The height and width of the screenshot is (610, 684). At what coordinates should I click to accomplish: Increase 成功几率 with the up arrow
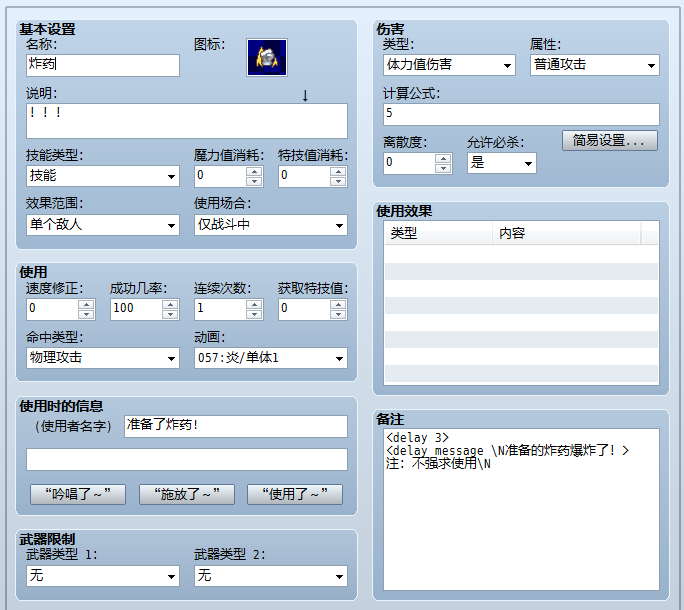click(x=170, y=304)
